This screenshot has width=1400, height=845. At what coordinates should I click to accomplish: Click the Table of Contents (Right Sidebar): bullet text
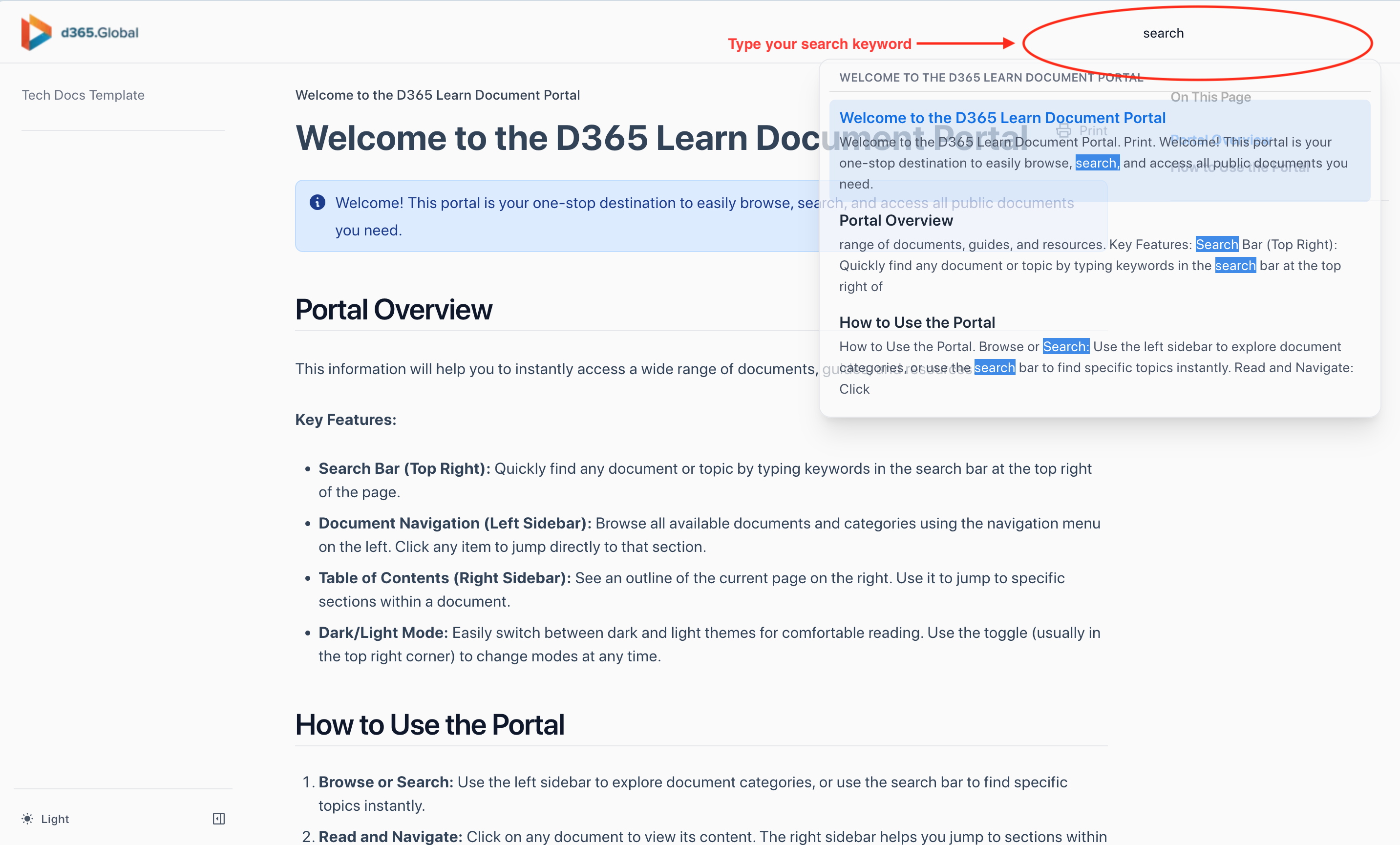pos(445,577)
